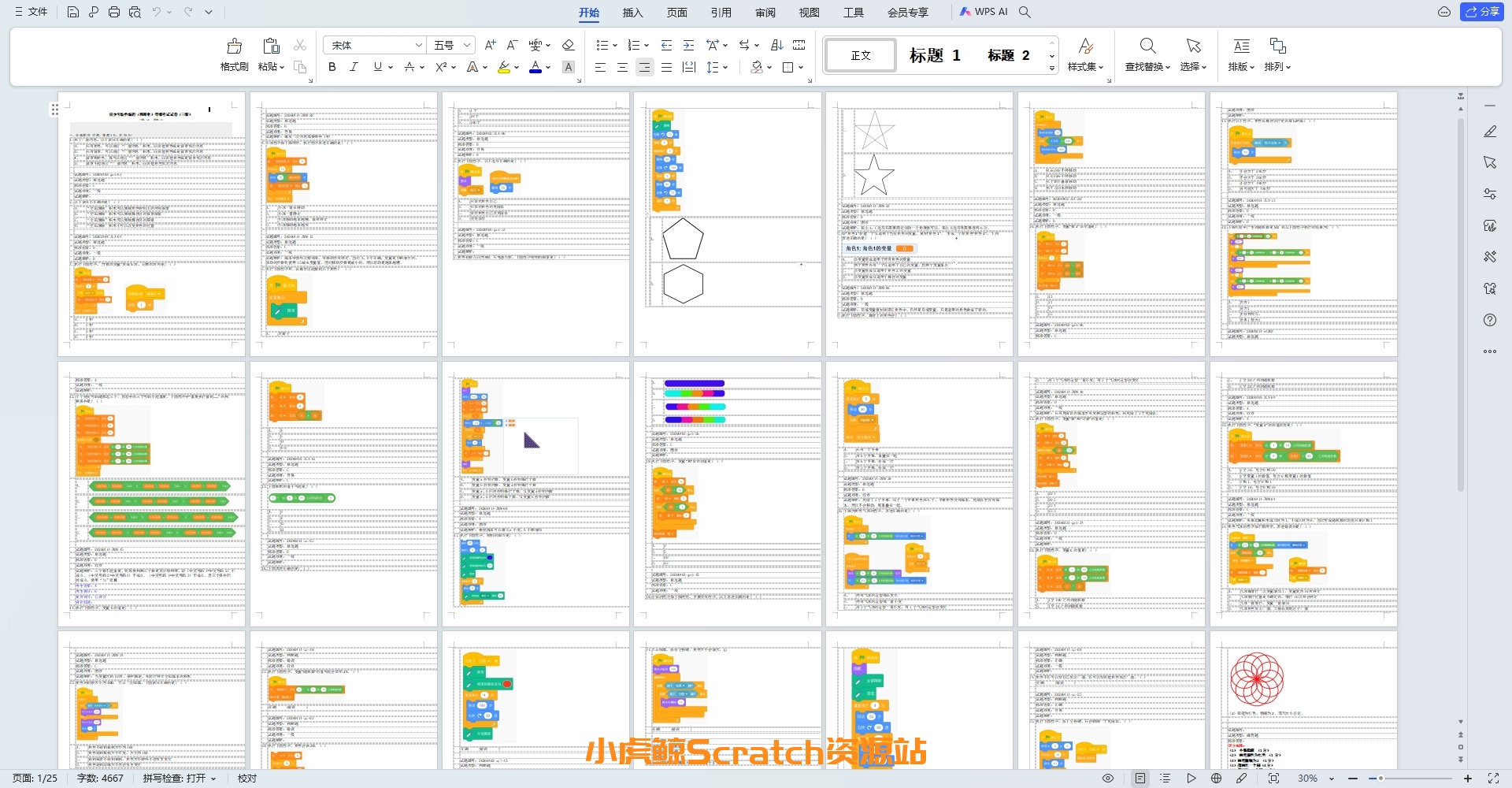Decrease font size with the A- icon
1512x788 pixels.
pyautogui.click(x=512, y=45)
